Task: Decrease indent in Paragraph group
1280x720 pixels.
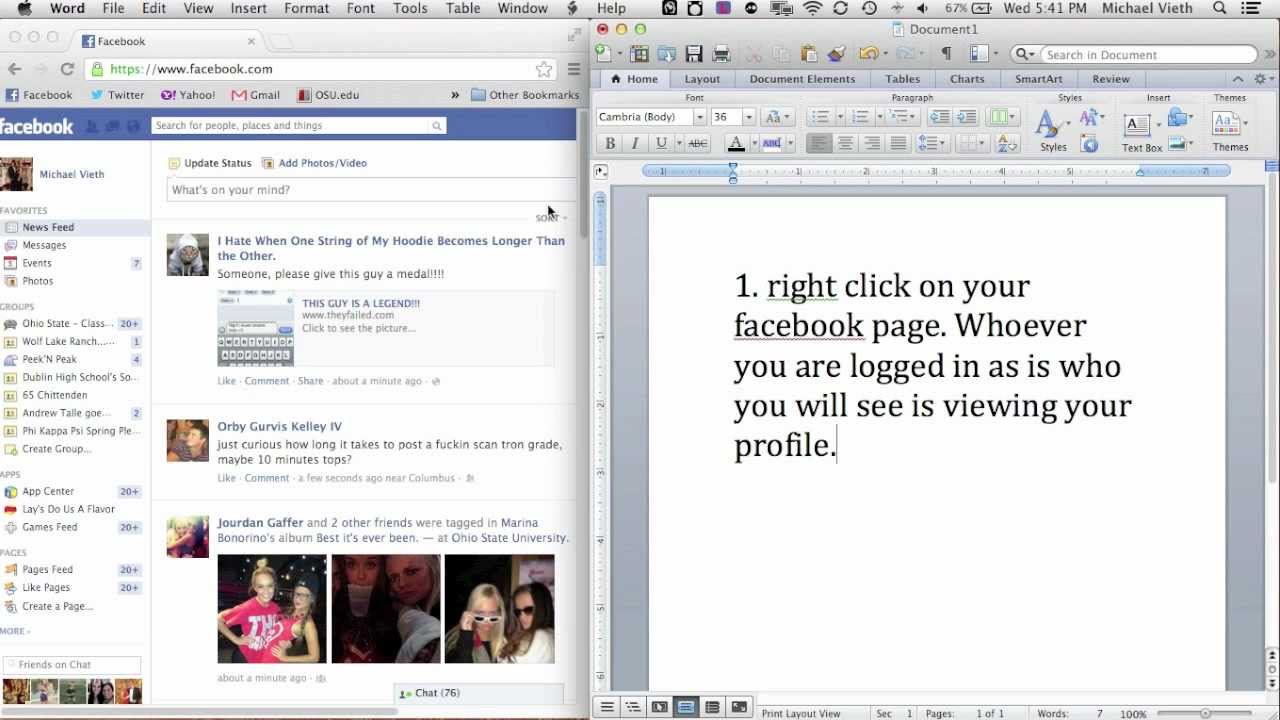Action: click(939, 117)
